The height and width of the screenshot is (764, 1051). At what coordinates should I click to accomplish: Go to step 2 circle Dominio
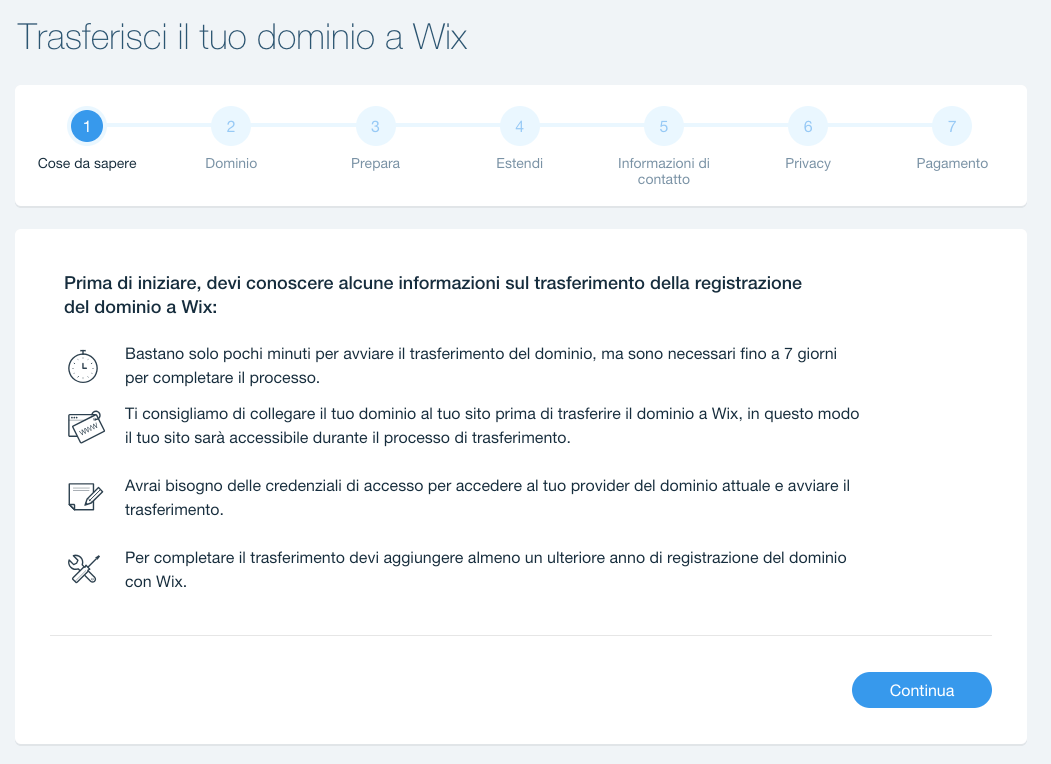tap(231, 126)
